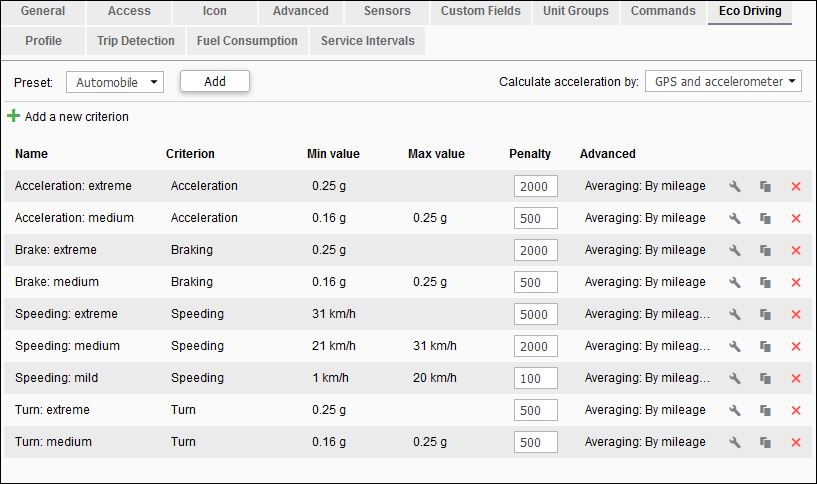Delete the Turn: medium criterion
The height and width of the screenshot is (484, 817).
click(796, 442)
